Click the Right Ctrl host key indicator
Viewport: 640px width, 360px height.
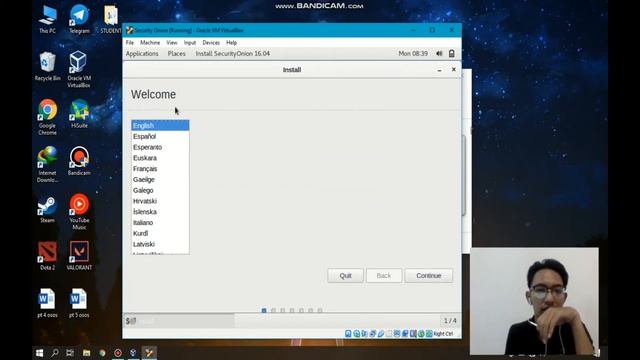[x=443, y=334]
